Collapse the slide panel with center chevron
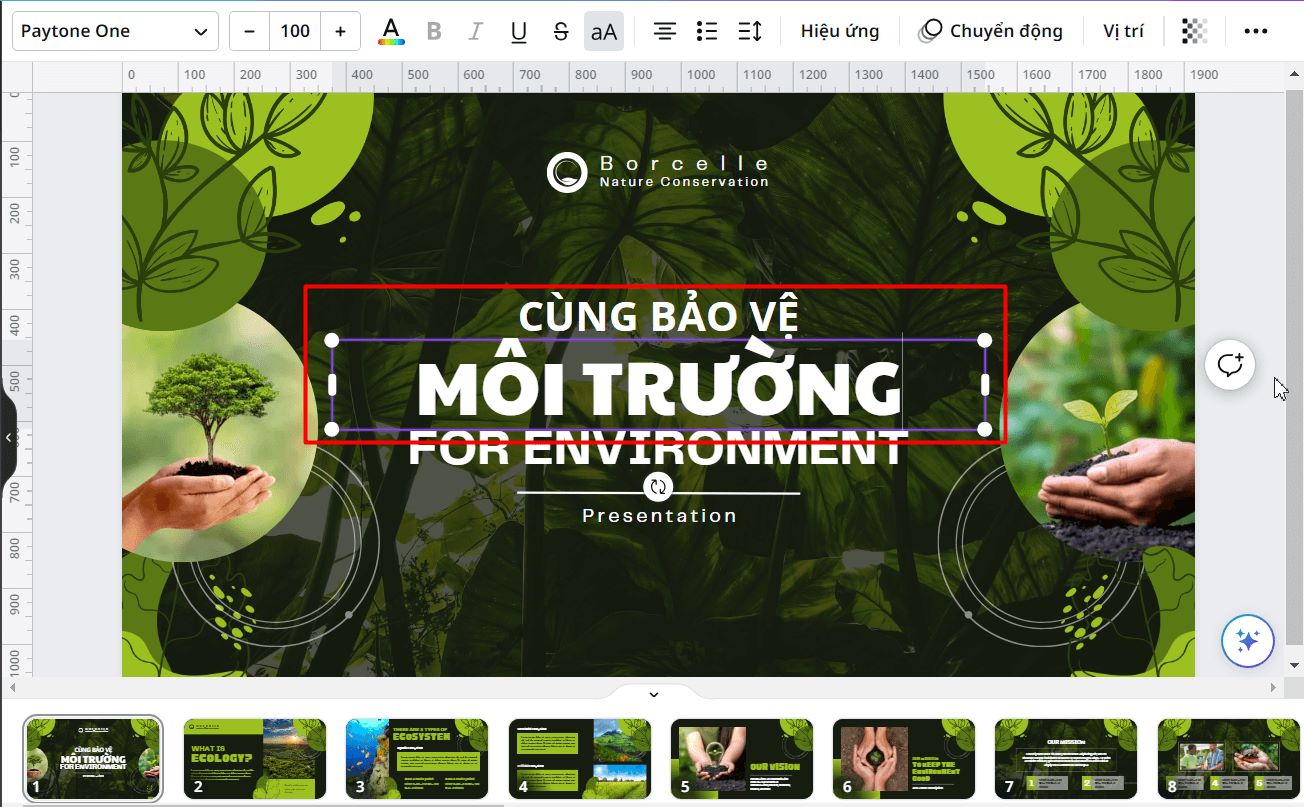This screenshot has width=1304, height=807. pos(653,693)
